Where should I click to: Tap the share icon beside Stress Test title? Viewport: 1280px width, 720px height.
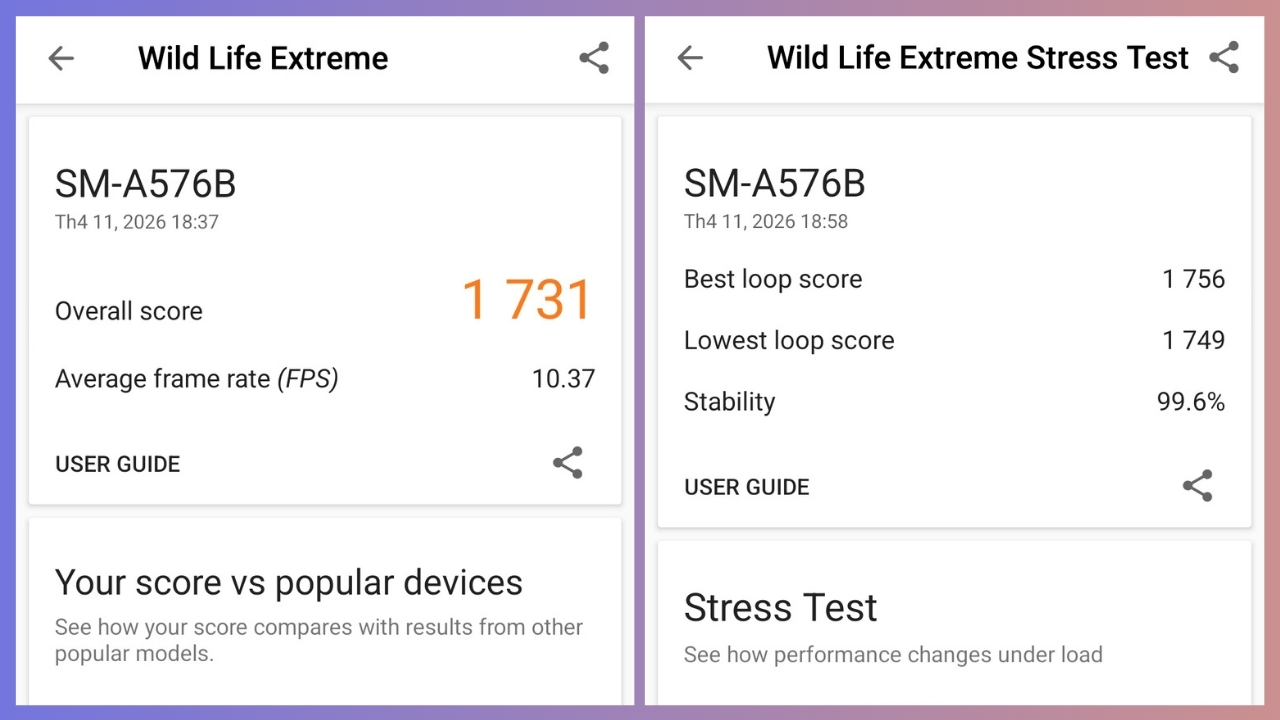coord(1224,58)
